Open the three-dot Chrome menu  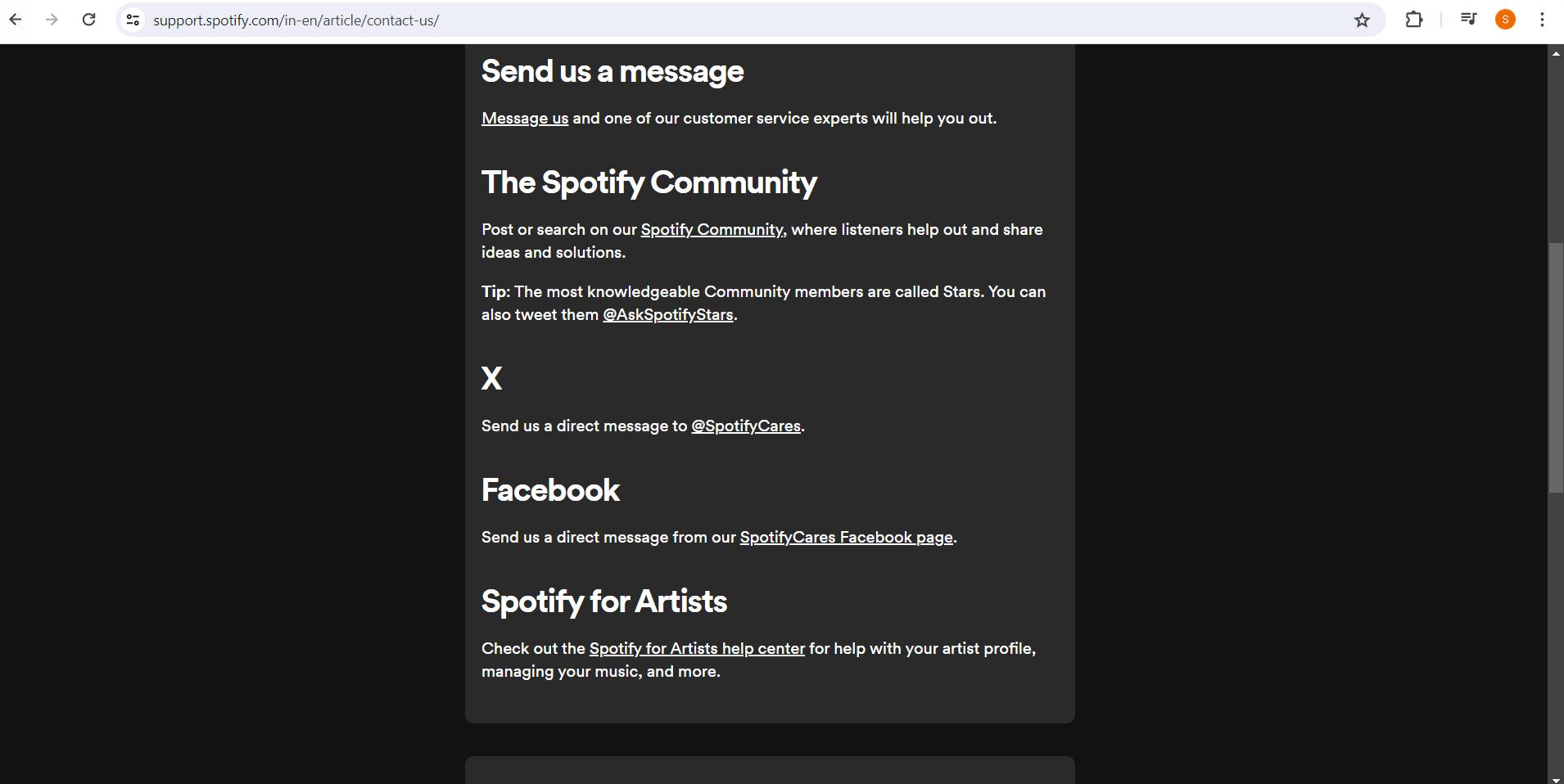coord(1542,20)
